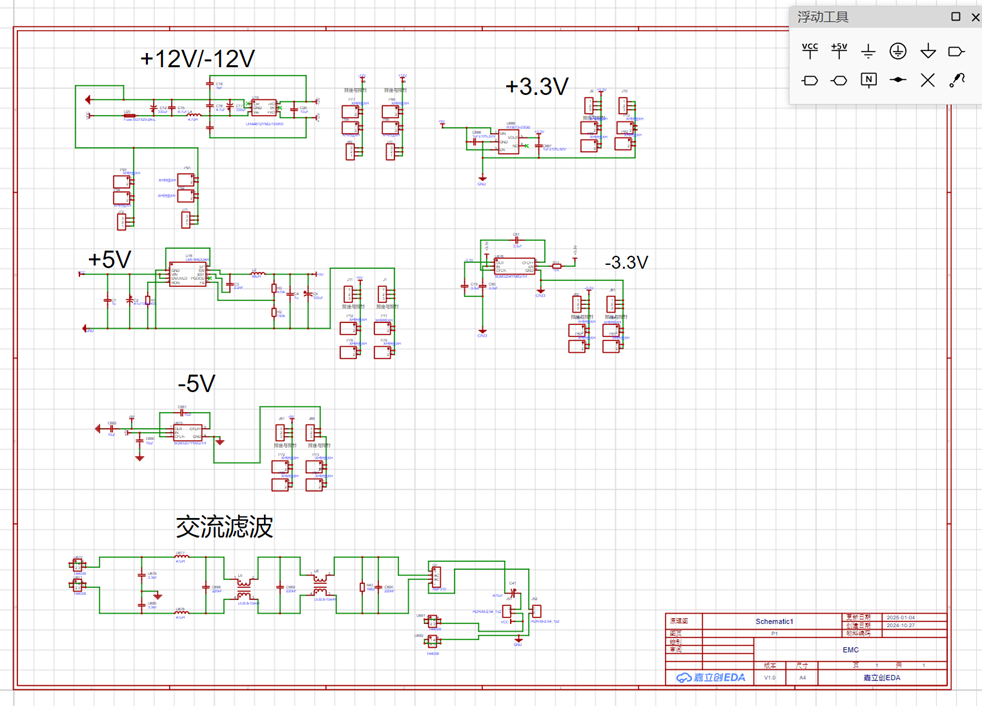Select the input net port tool
982x706 pixels.
[810, 80]
